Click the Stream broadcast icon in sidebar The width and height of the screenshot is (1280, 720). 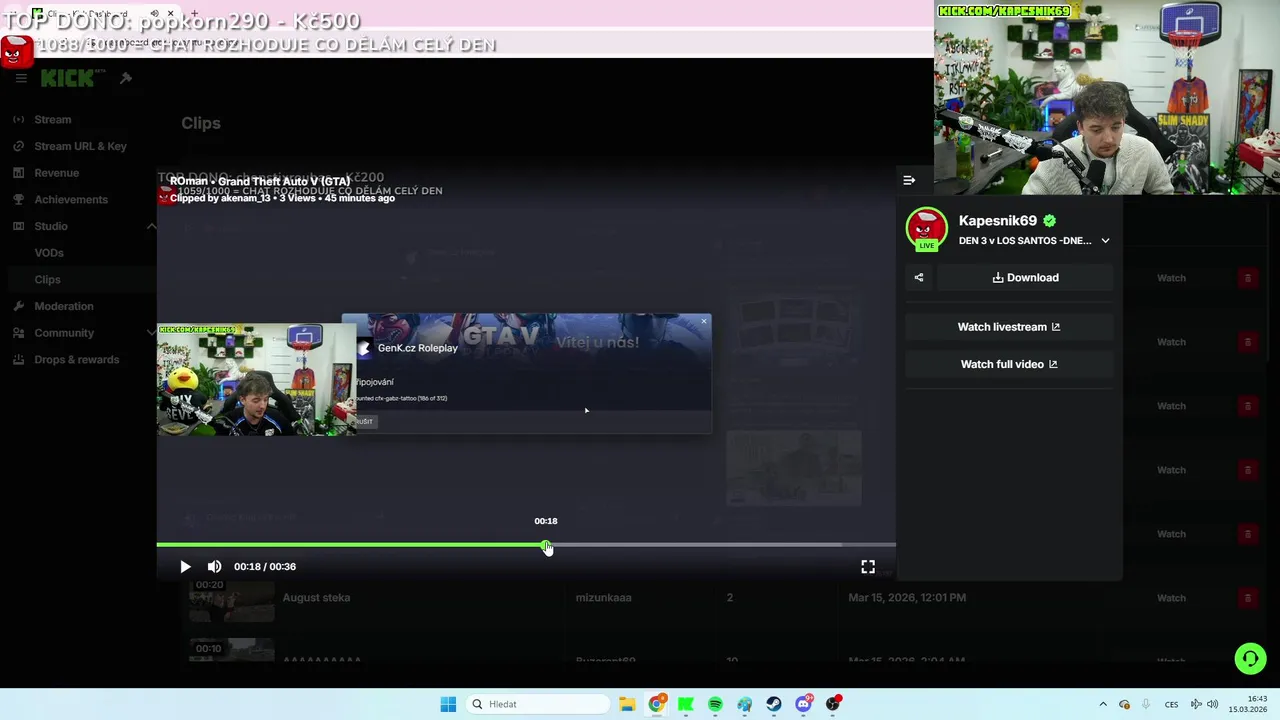[x=19, y=120]
